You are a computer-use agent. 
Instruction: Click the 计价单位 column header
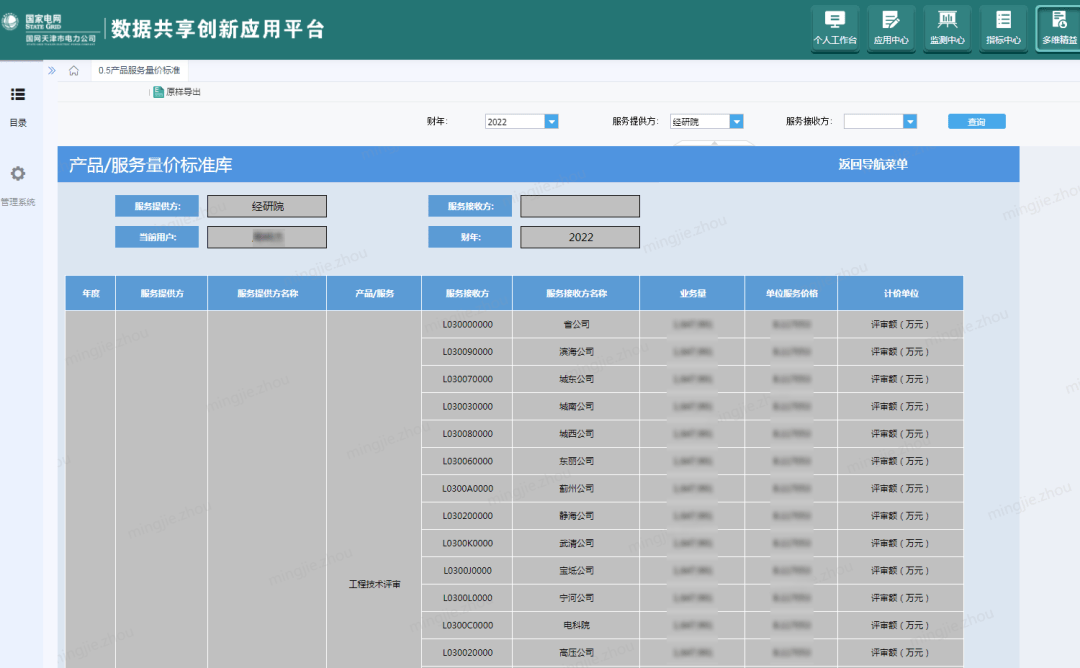pos(901,293)
